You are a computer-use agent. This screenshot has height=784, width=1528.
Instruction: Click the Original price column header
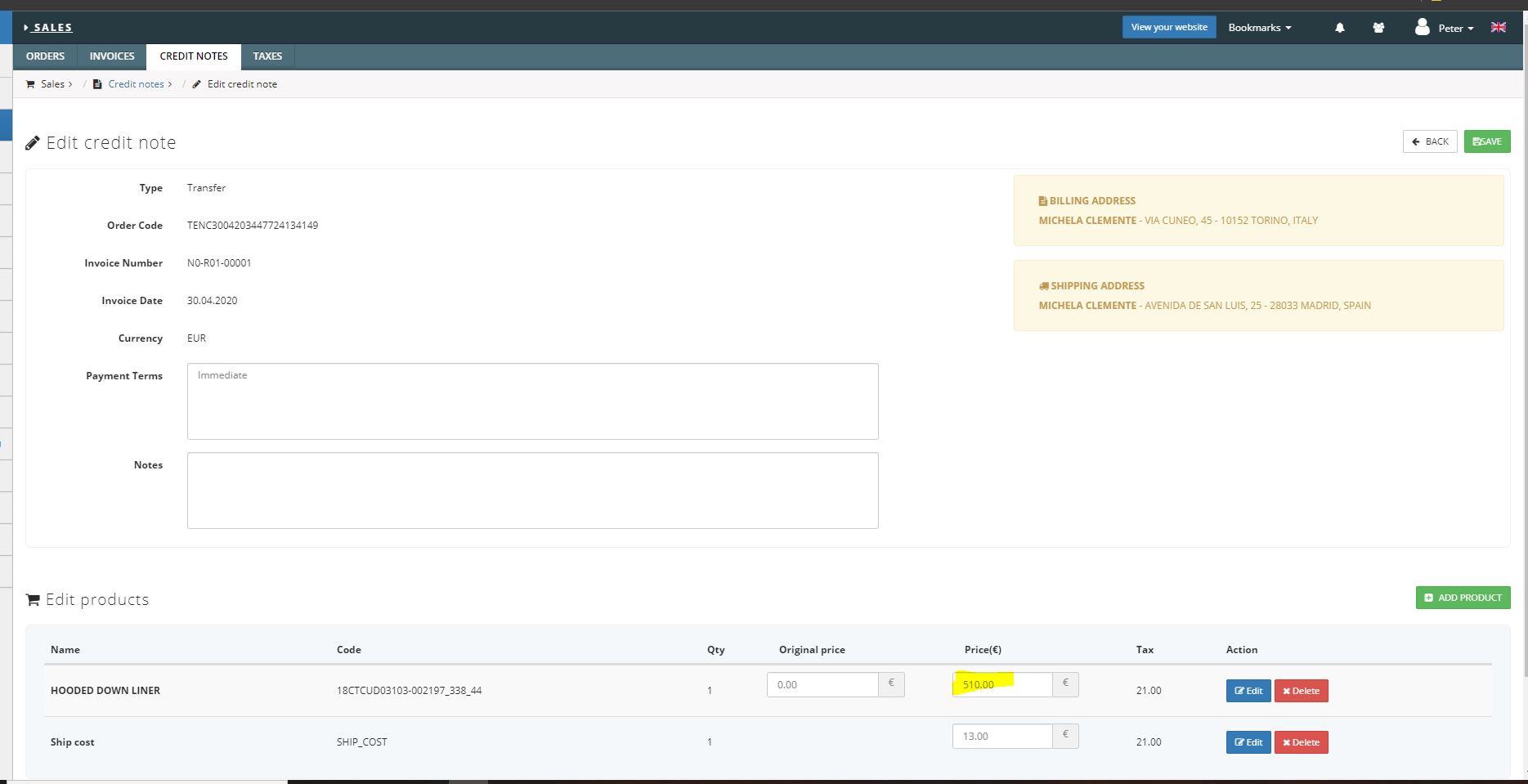click(812, 650)
